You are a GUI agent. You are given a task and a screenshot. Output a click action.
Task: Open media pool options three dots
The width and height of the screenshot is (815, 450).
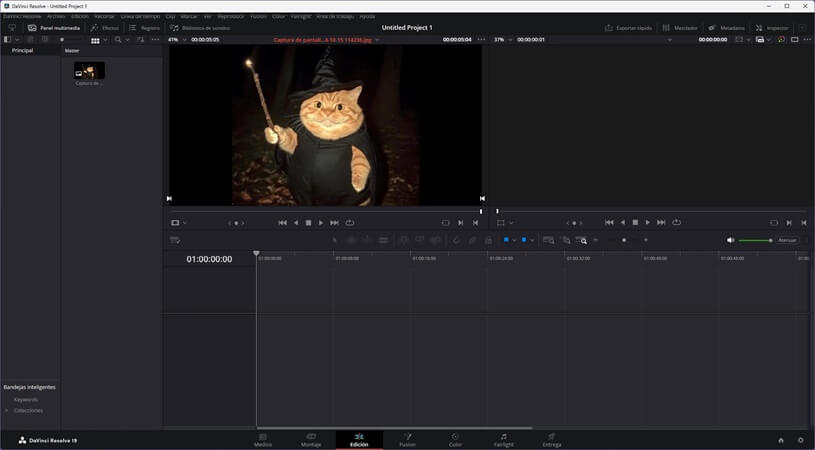(155, 39)
